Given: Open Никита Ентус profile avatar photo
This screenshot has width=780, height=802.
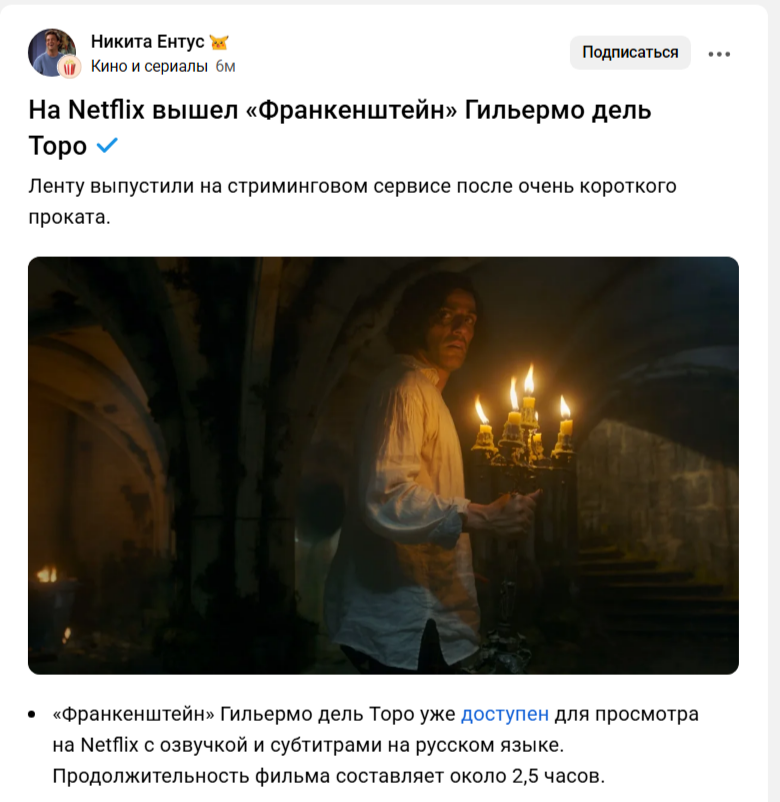Looking at the screenshot, I should (52, 52).
